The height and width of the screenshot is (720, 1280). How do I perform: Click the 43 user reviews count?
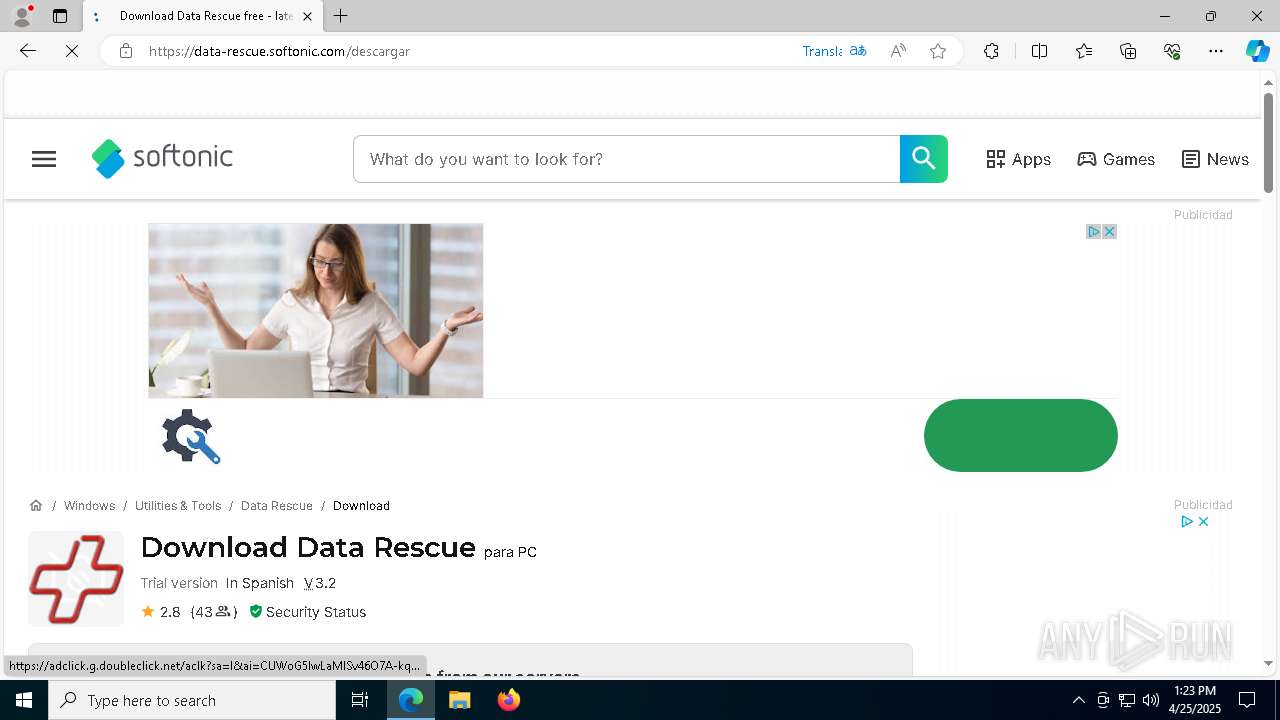pyautogui.click(x=214, y=612)
